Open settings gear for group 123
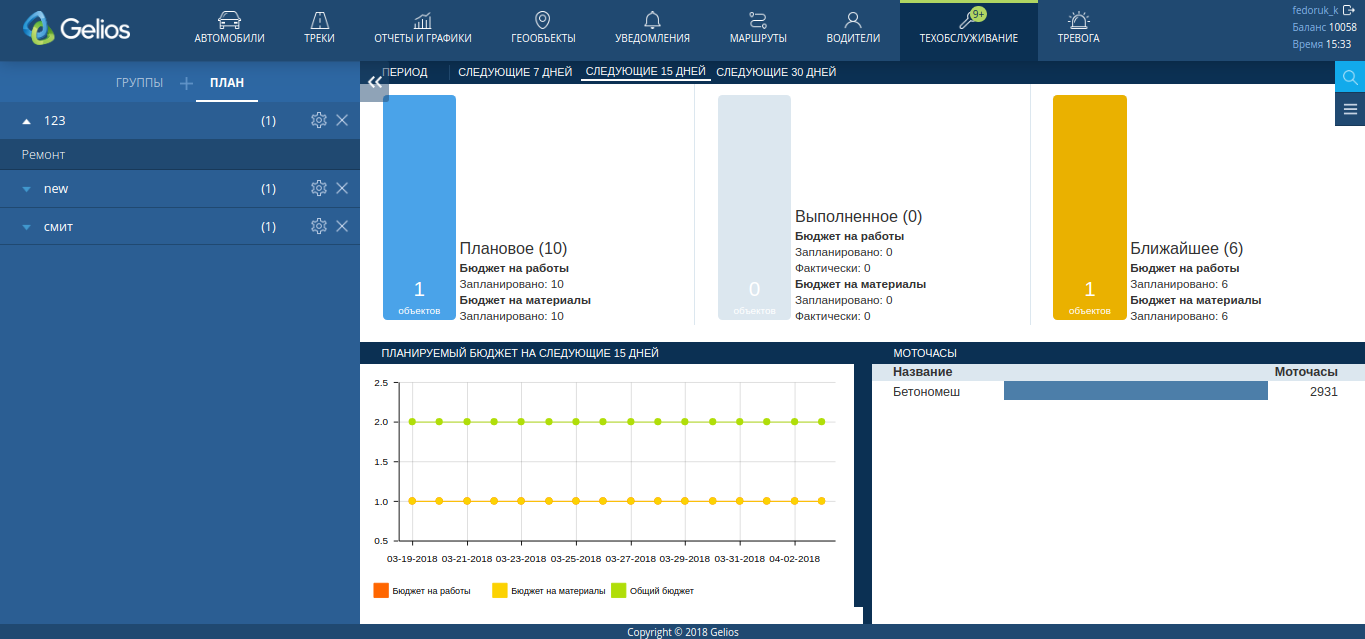 tap(319, 120)
